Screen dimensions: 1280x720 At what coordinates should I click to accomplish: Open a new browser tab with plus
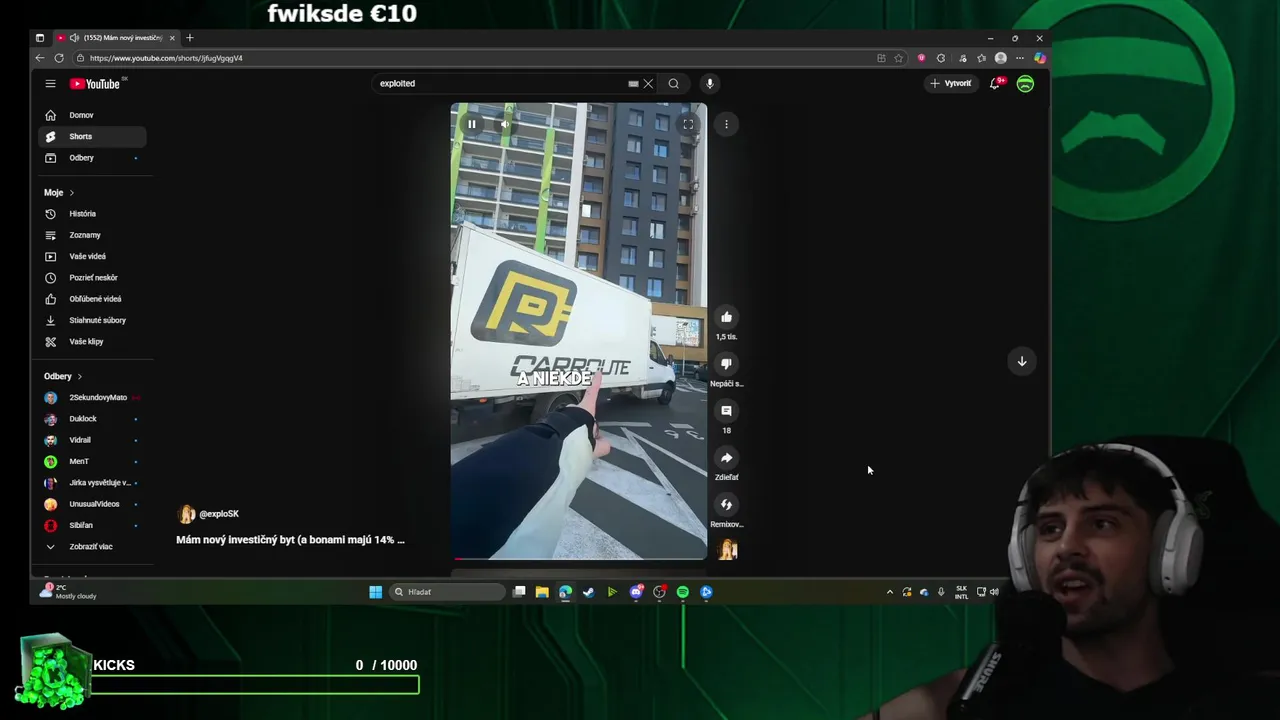[x=190, y=38]
